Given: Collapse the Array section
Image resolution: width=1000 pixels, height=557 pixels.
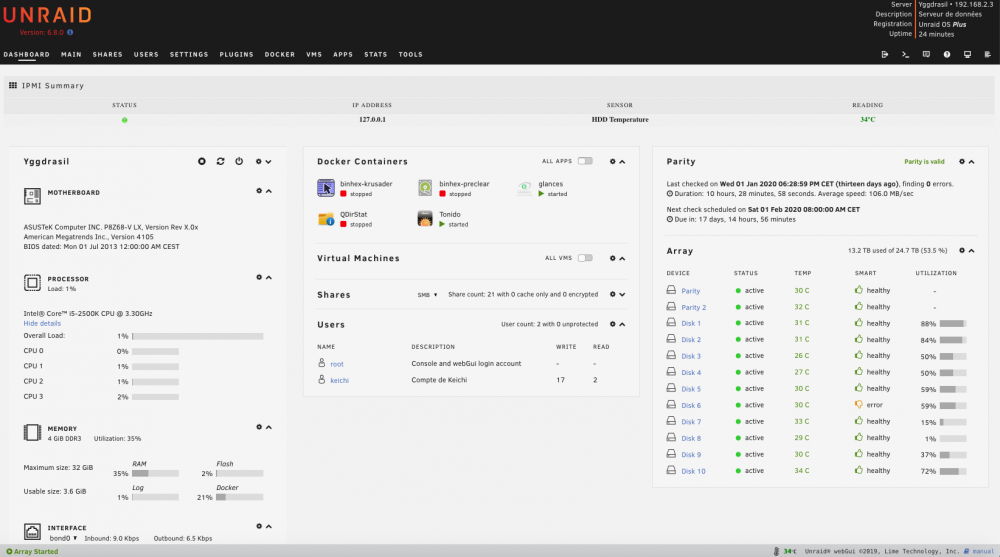Looking at the screenshot, I should point(971,251).
